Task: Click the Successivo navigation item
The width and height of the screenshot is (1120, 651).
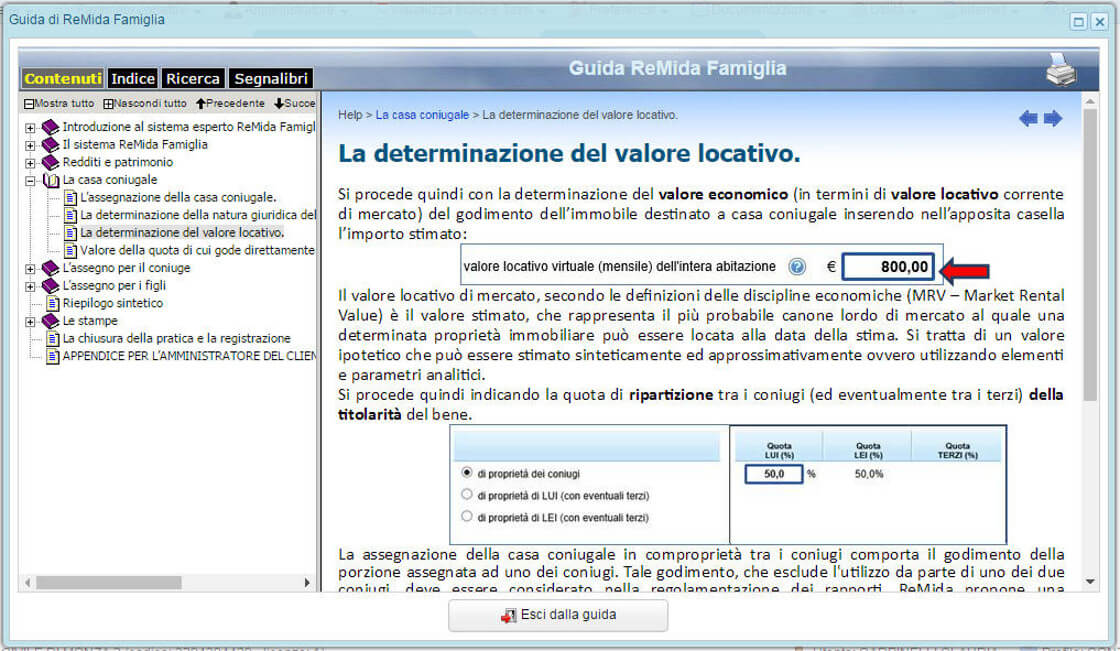Action: tap(294, 104)
